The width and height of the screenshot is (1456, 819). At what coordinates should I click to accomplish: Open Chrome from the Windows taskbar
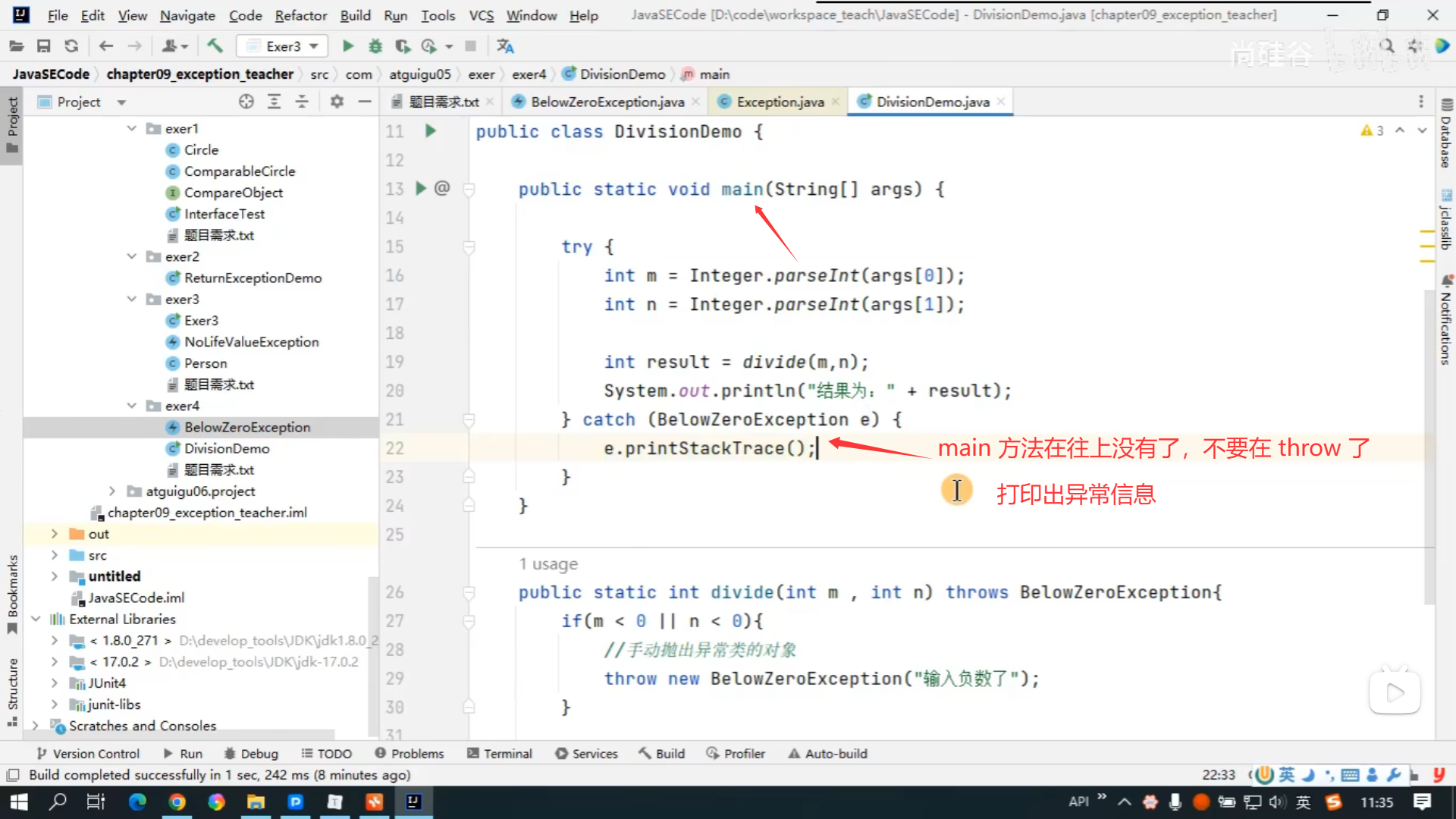tap(177, 802)
